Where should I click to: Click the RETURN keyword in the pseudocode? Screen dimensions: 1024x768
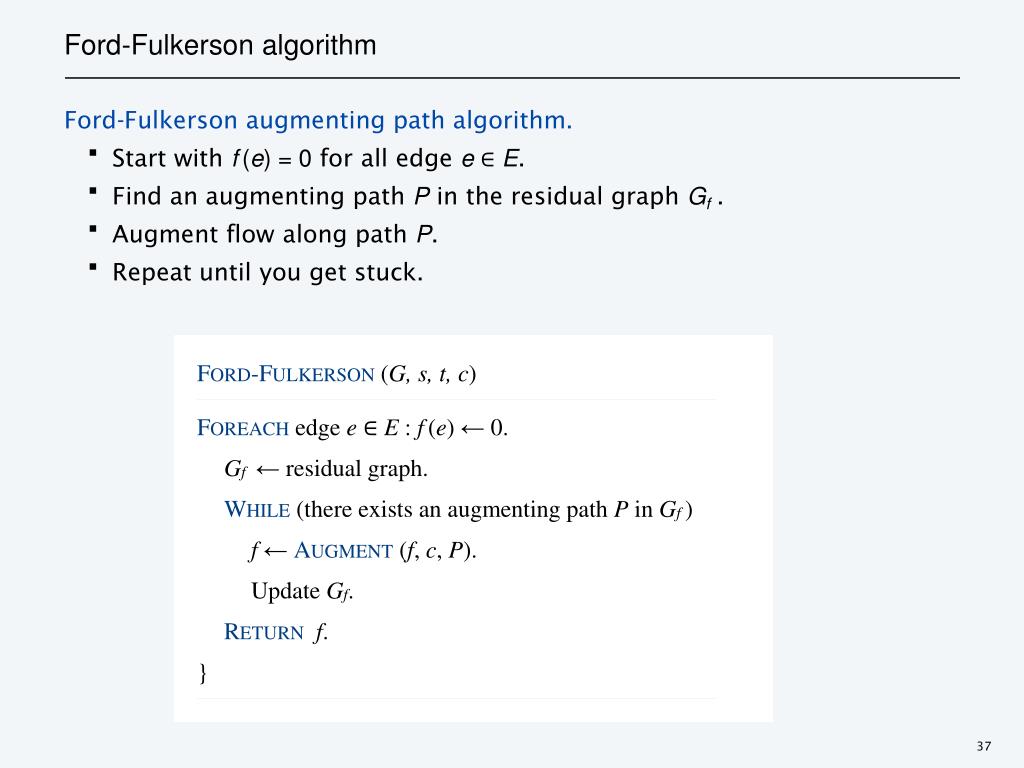[x=264, y=632]
